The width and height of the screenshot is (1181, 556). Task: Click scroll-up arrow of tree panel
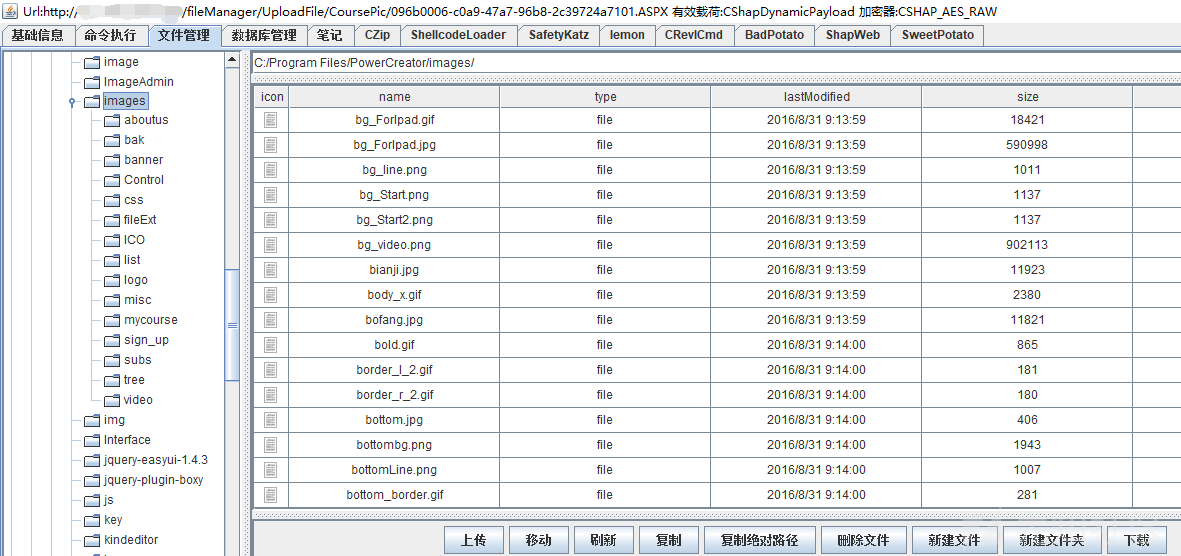232,60
